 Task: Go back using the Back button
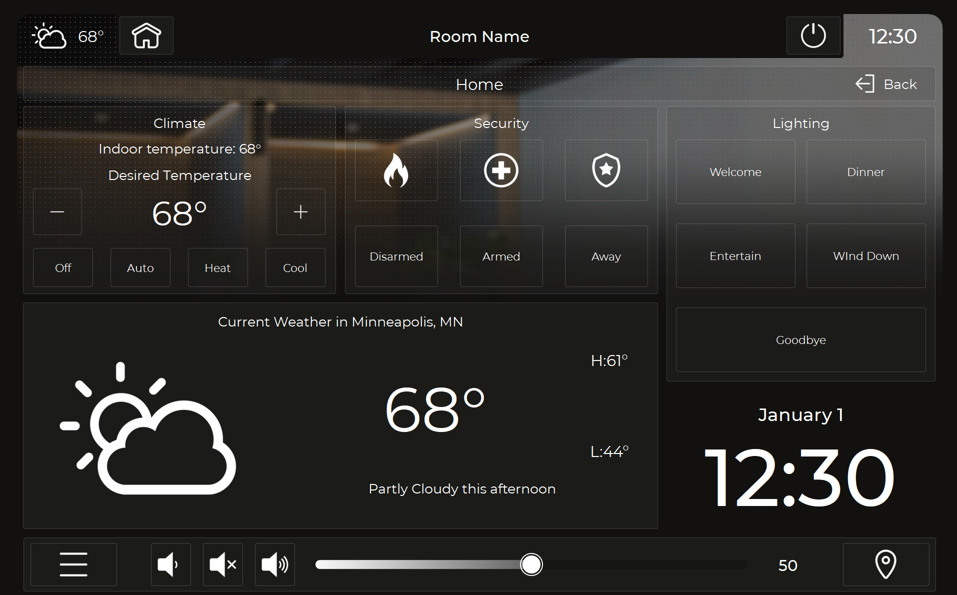coord(886,84)
